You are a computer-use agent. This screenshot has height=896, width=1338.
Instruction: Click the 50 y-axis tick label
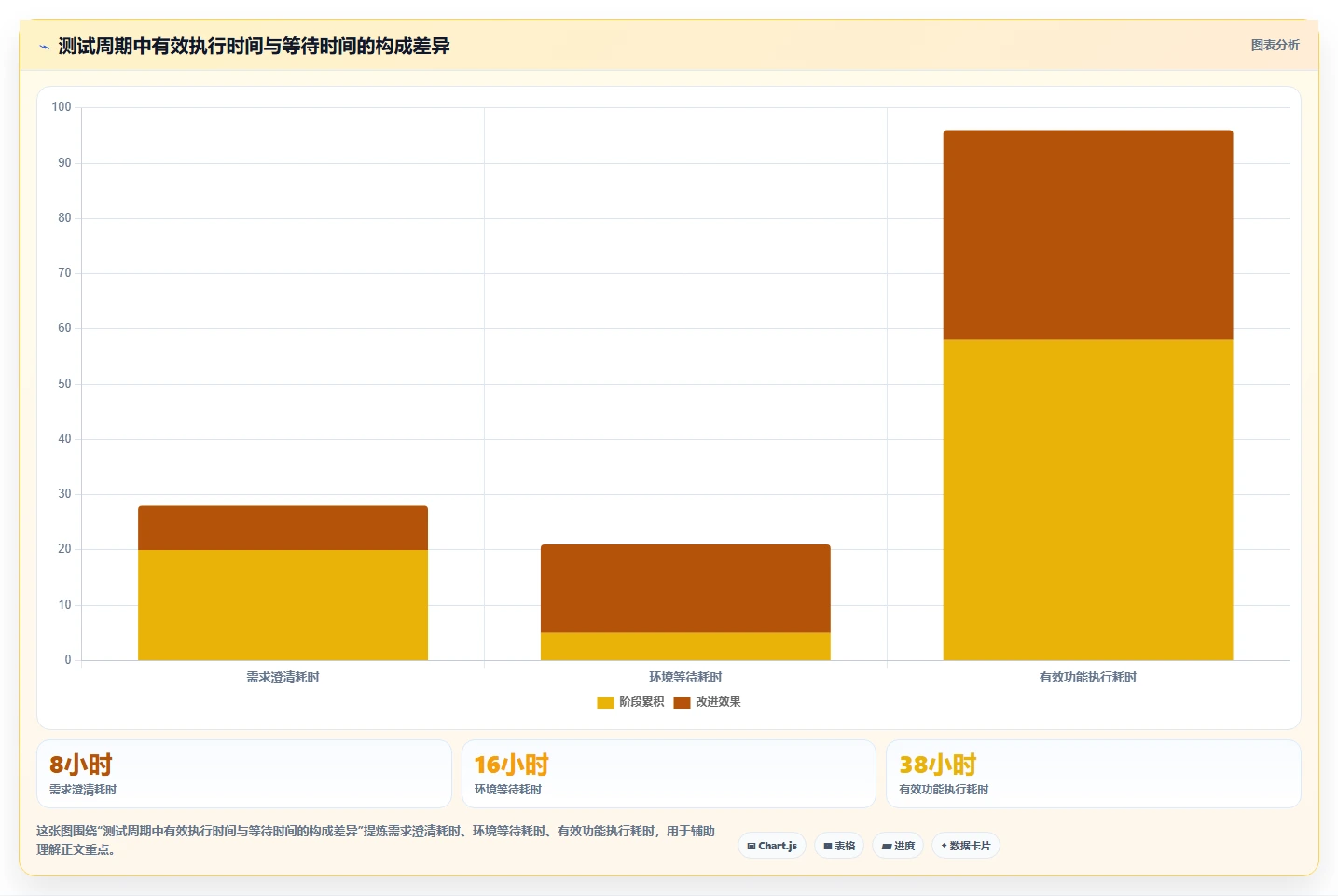[64, 383]
